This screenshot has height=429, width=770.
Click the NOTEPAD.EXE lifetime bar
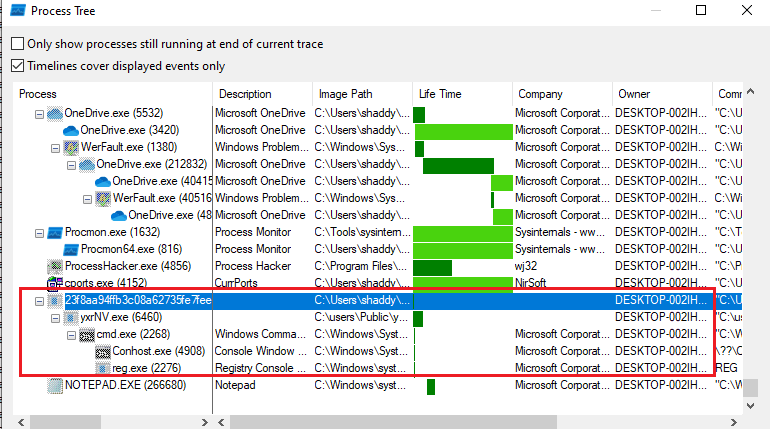[x=431, y=387]
